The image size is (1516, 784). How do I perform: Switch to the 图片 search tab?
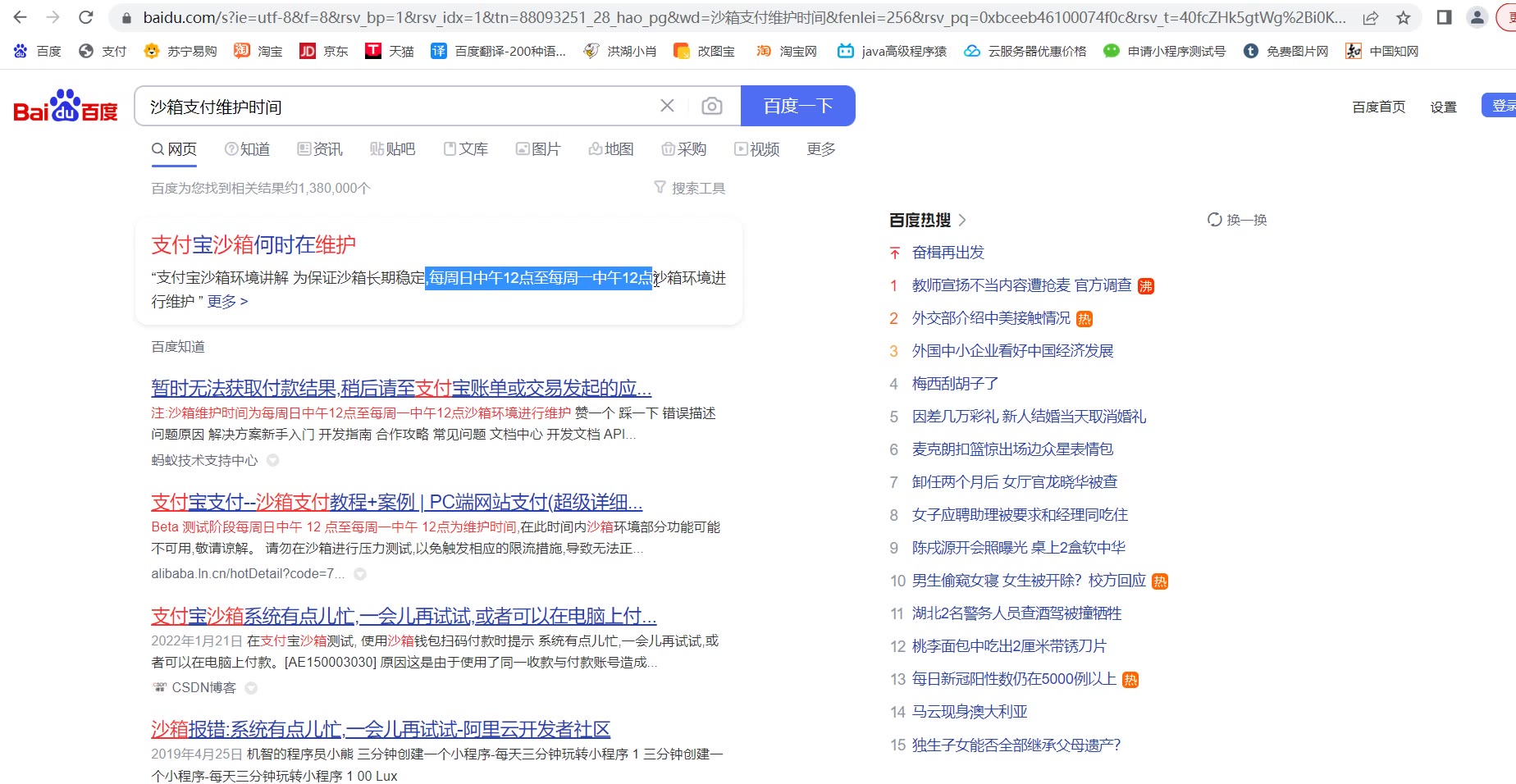538,148
